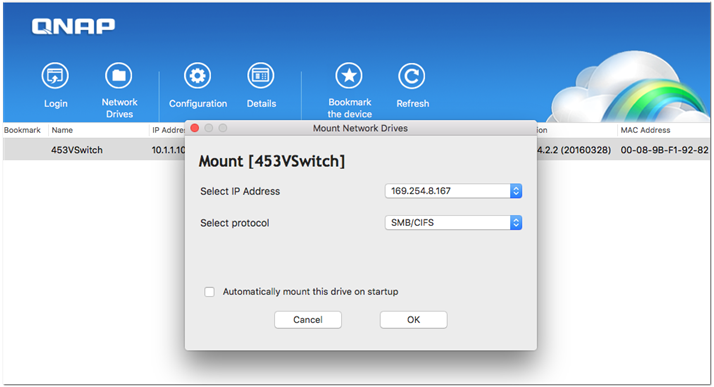Bookmark the device with the star icon
714x387 pixels.
click(349, 76)
